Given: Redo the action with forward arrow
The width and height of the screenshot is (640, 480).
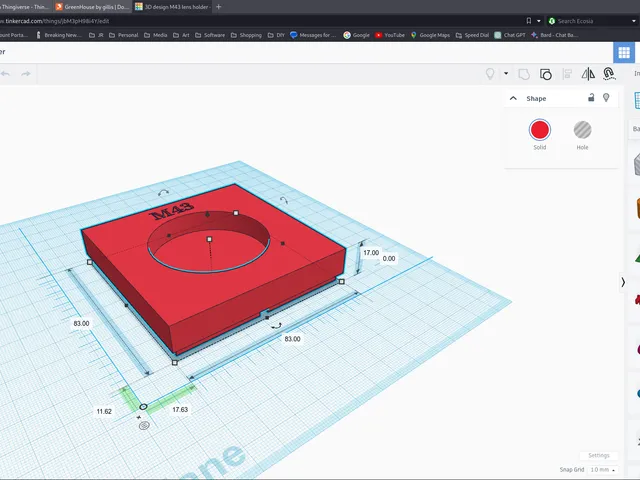Looking at the screenshot, I should click(x=26, y=74).
